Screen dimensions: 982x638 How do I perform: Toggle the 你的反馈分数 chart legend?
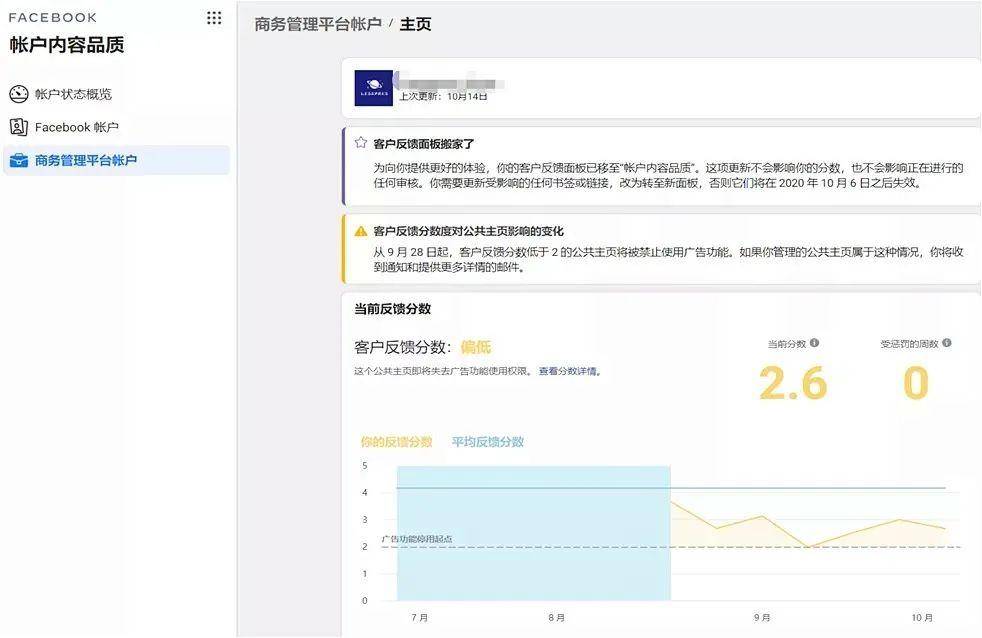[396, 442]
